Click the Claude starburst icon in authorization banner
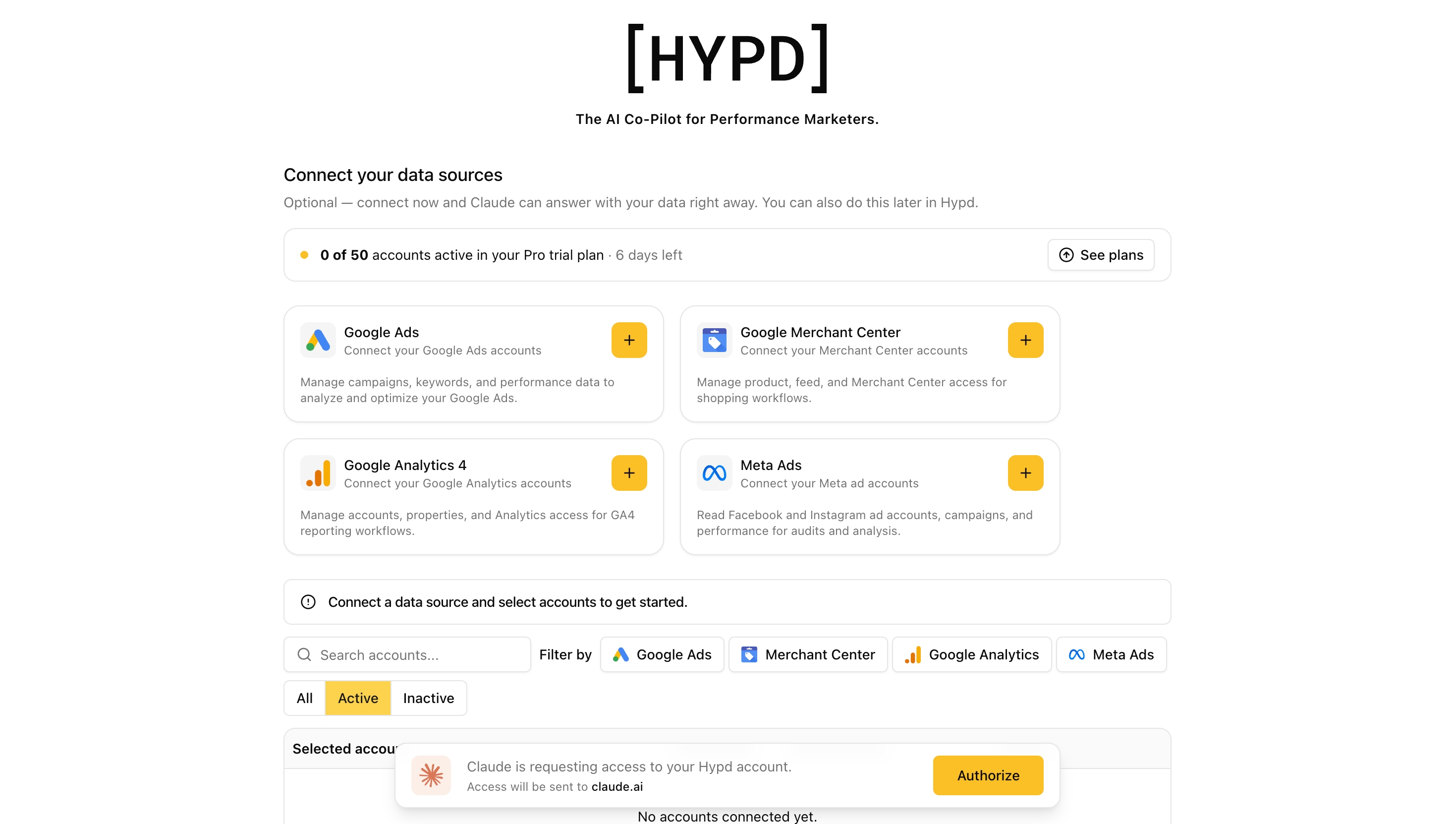The width and height of the screenshot is (1456, 824). point(431,775)
